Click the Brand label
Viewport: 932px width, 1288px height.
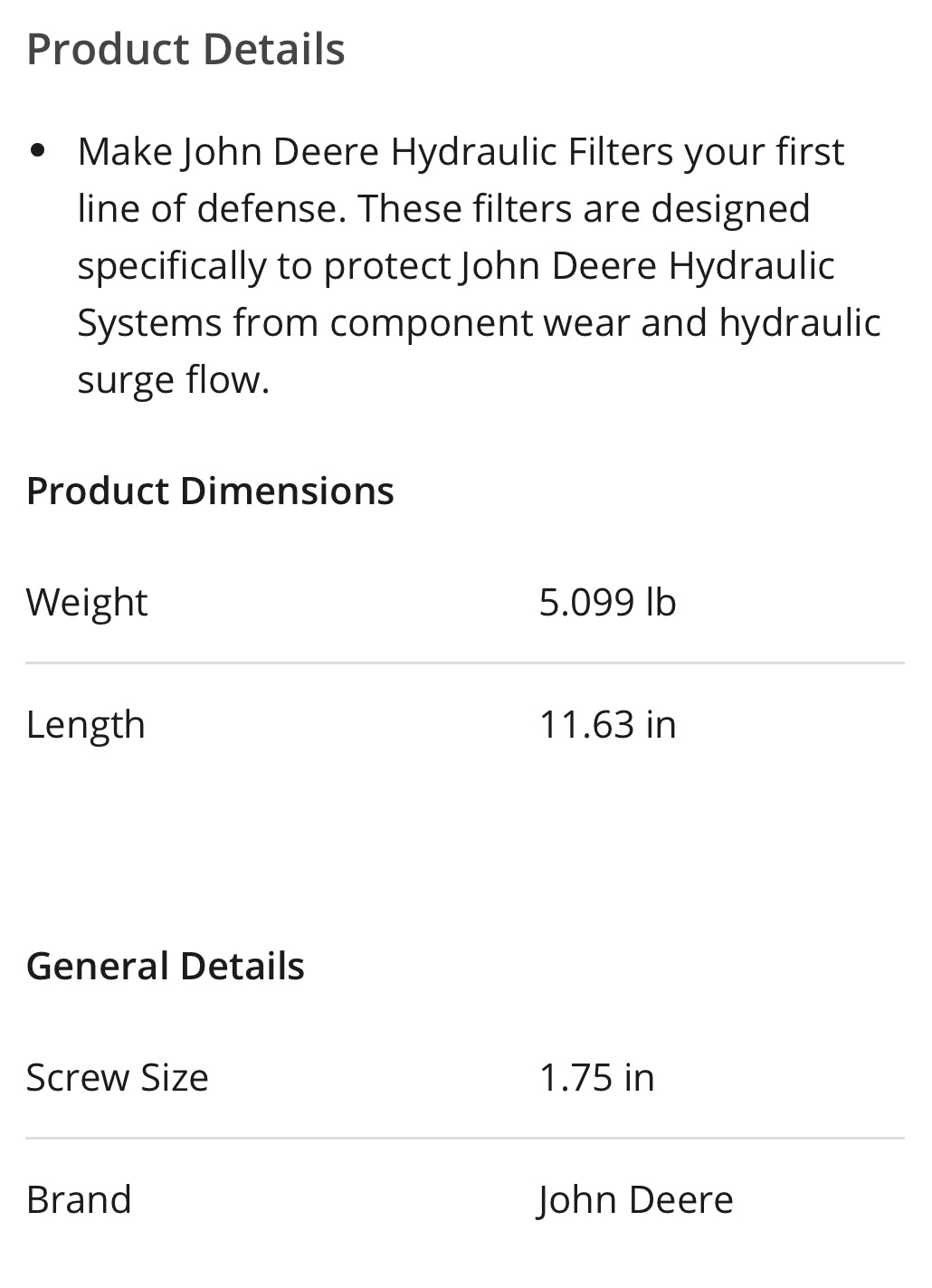pyautogui.click(x=79, y=1200)
